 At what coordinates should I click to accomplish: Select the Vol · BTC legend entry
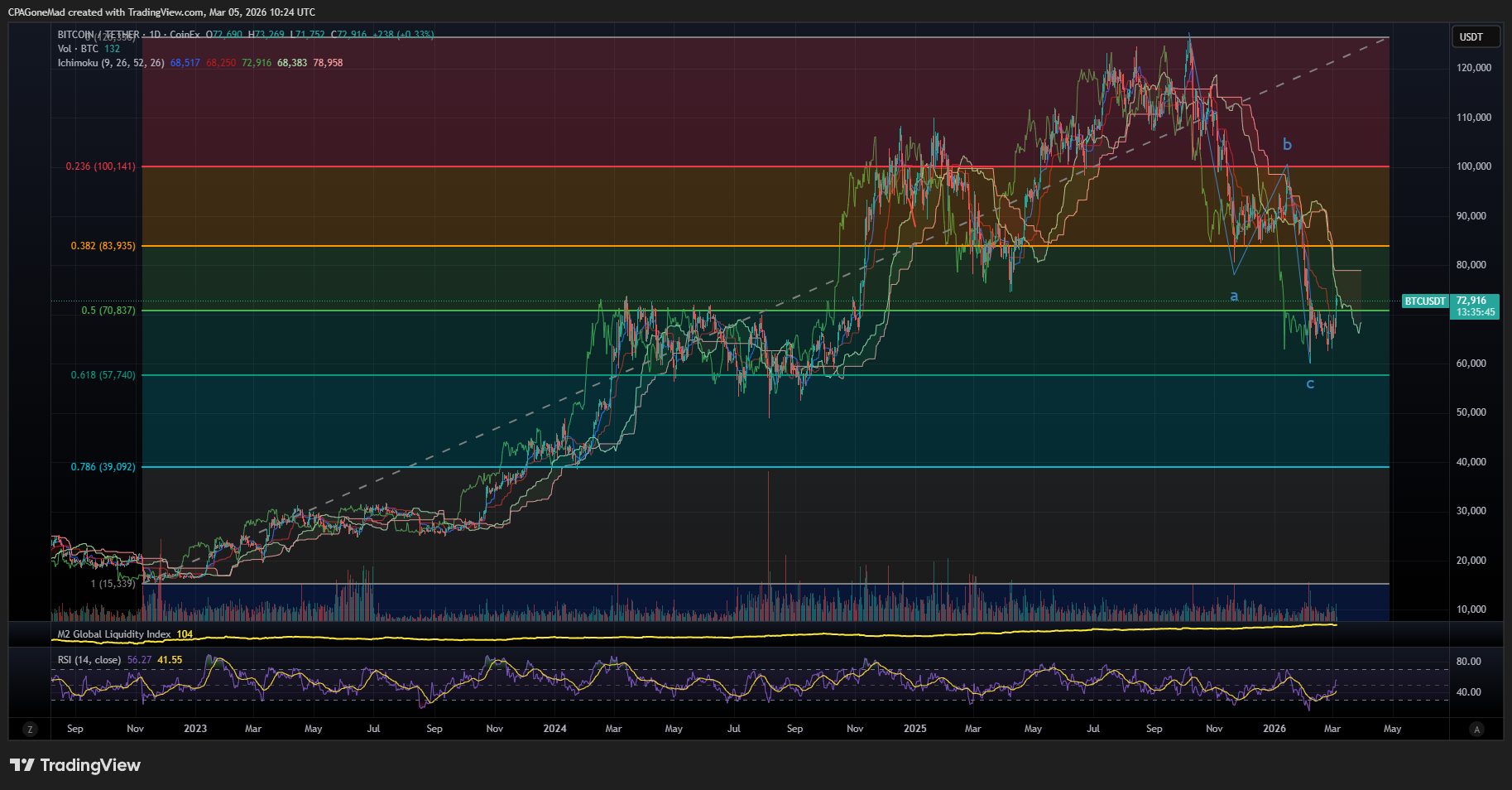coord(76,48)
